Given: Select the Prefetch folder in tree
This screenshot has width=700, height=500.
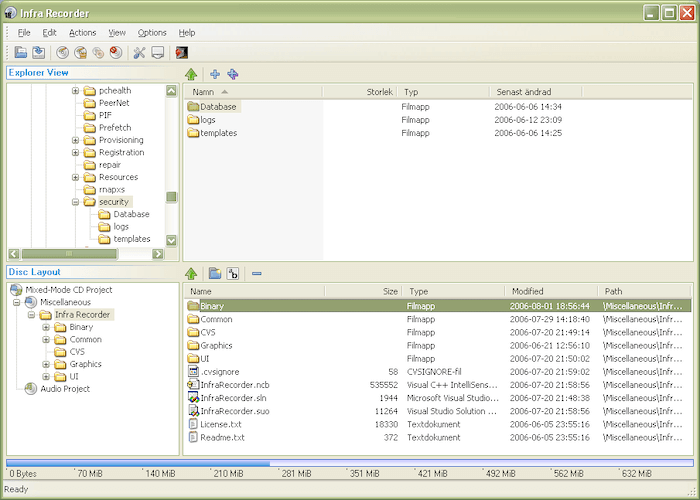Looking at the screenshot, I should click(x=115, y=128).
